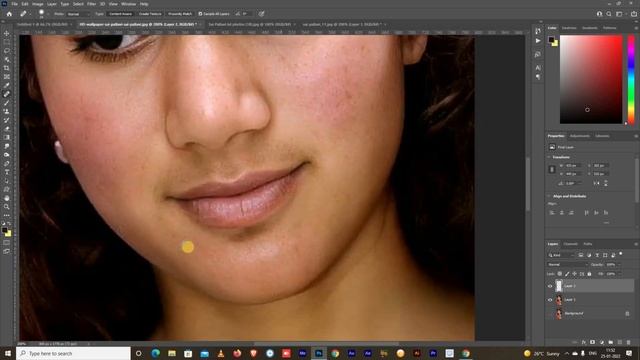Add a layer mask
640x360 pixels.
click(592, 342)
